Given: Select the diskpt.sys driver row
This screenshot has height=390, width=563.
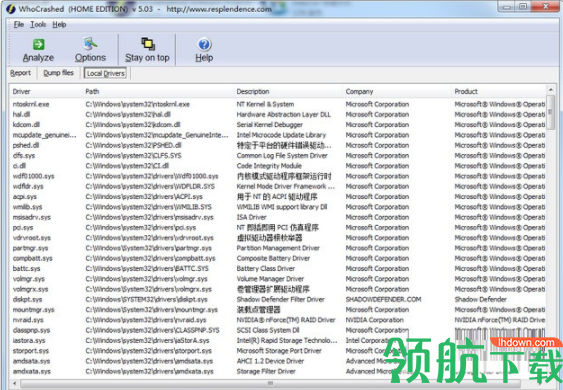Looking at the screenshot, I should pyautogui.click(x=278, y=300).
